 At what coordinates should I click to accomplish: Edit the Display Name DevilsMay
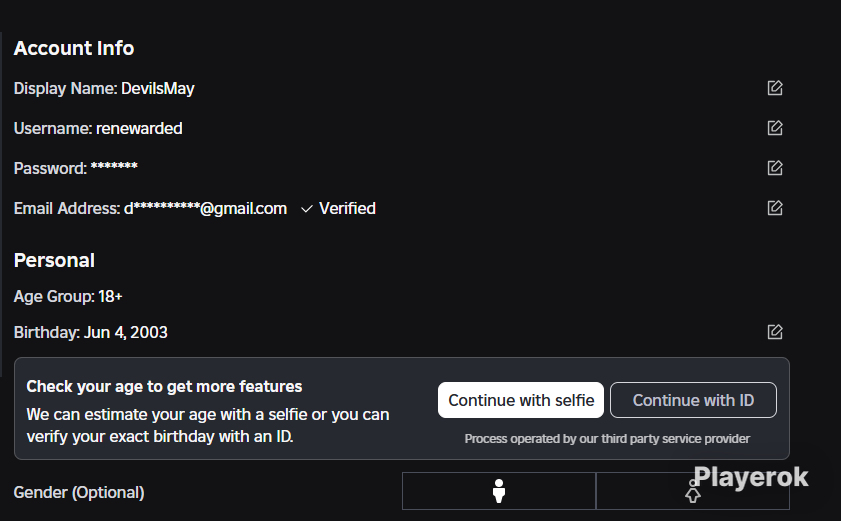774,88
